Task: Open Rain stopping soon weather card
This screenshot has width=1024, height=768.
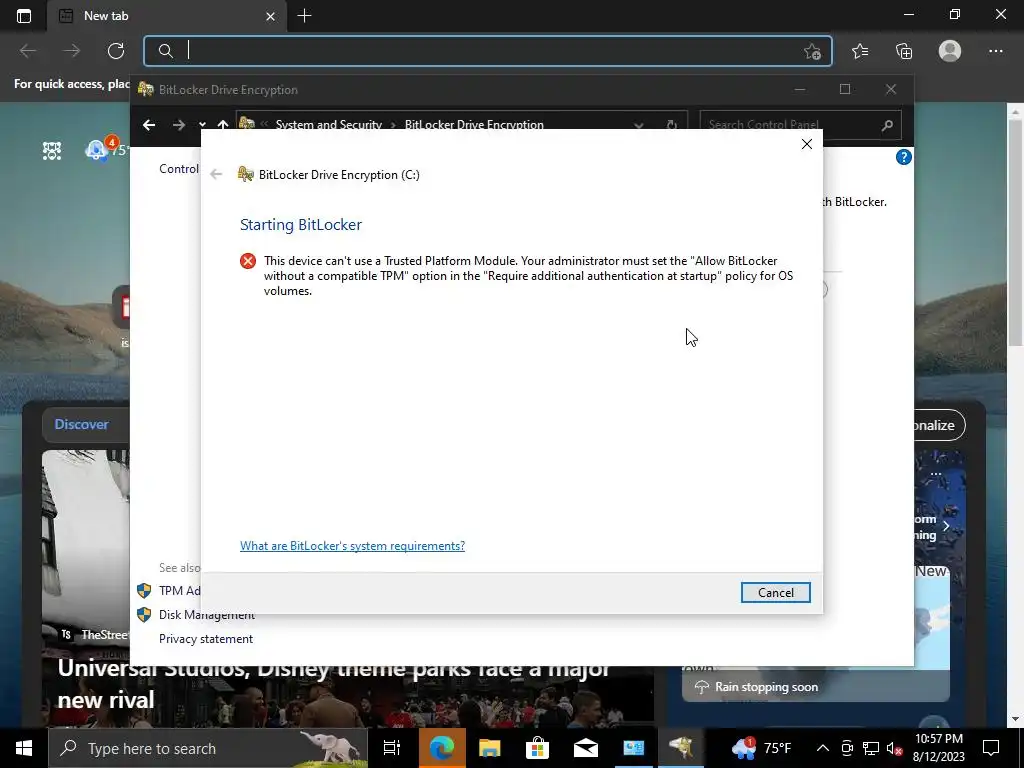Action: click(x=816, y=686)
